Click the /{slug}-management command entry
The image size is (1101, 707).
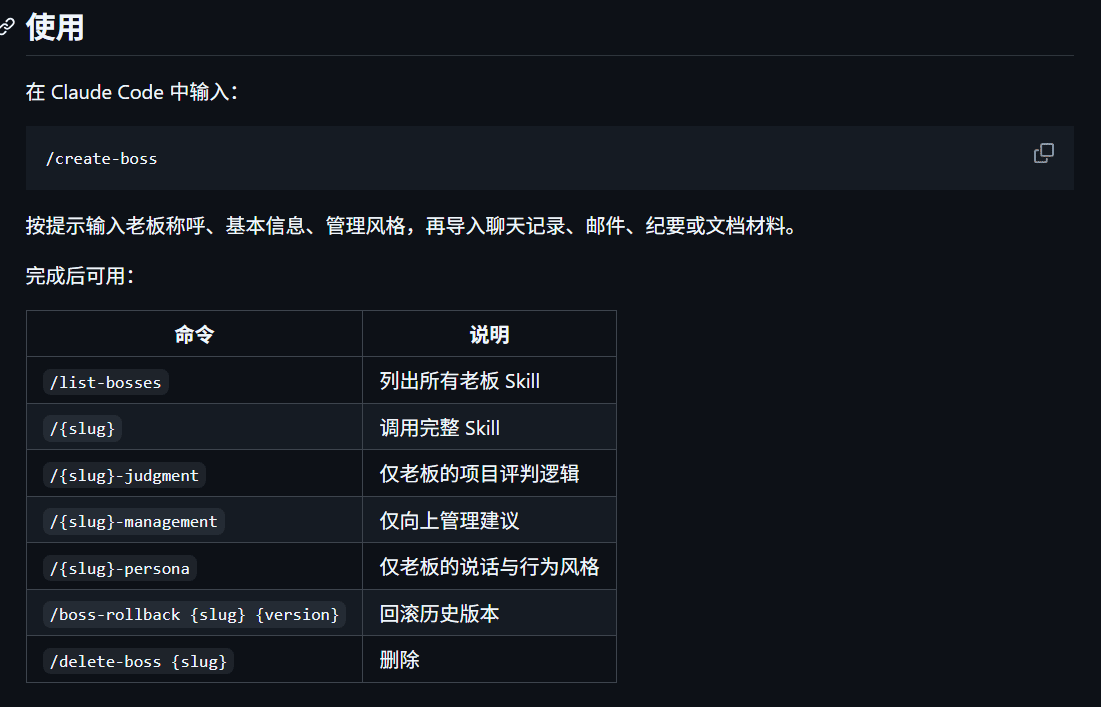pos(133,521)
